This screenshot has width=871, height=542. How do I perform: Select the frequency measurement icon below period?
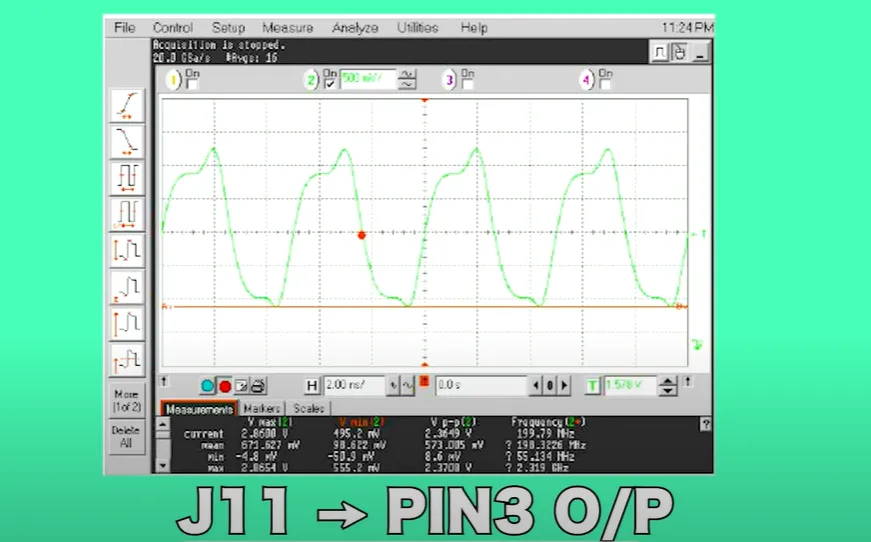(x=127, y=214)
